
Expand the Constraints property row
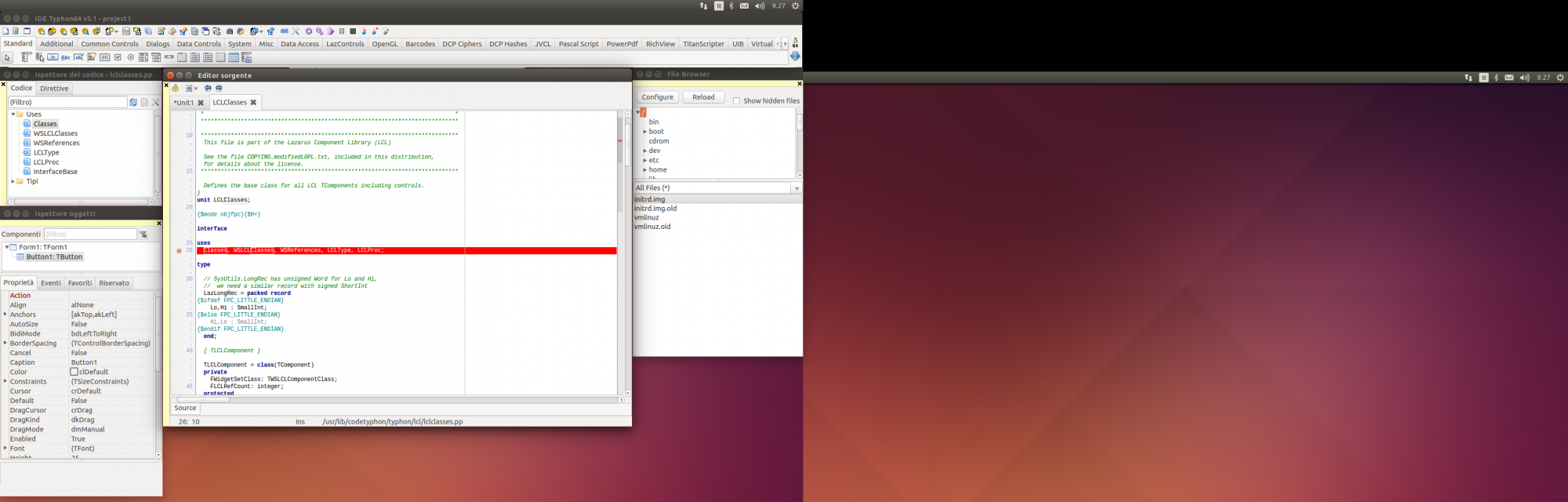(x=5, y=381)
